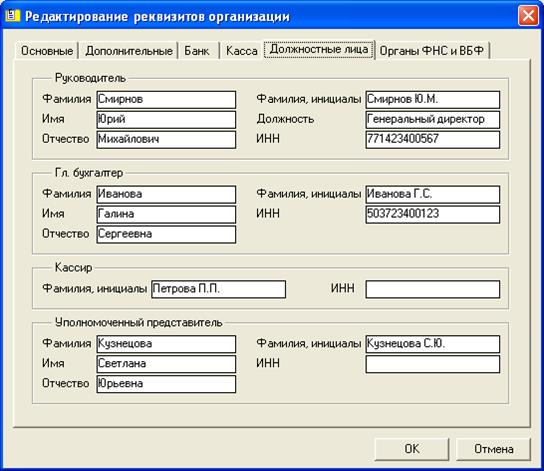
Task: Close the Редактирование реквизитов организации dialog
Action: [x=528, y=16]
